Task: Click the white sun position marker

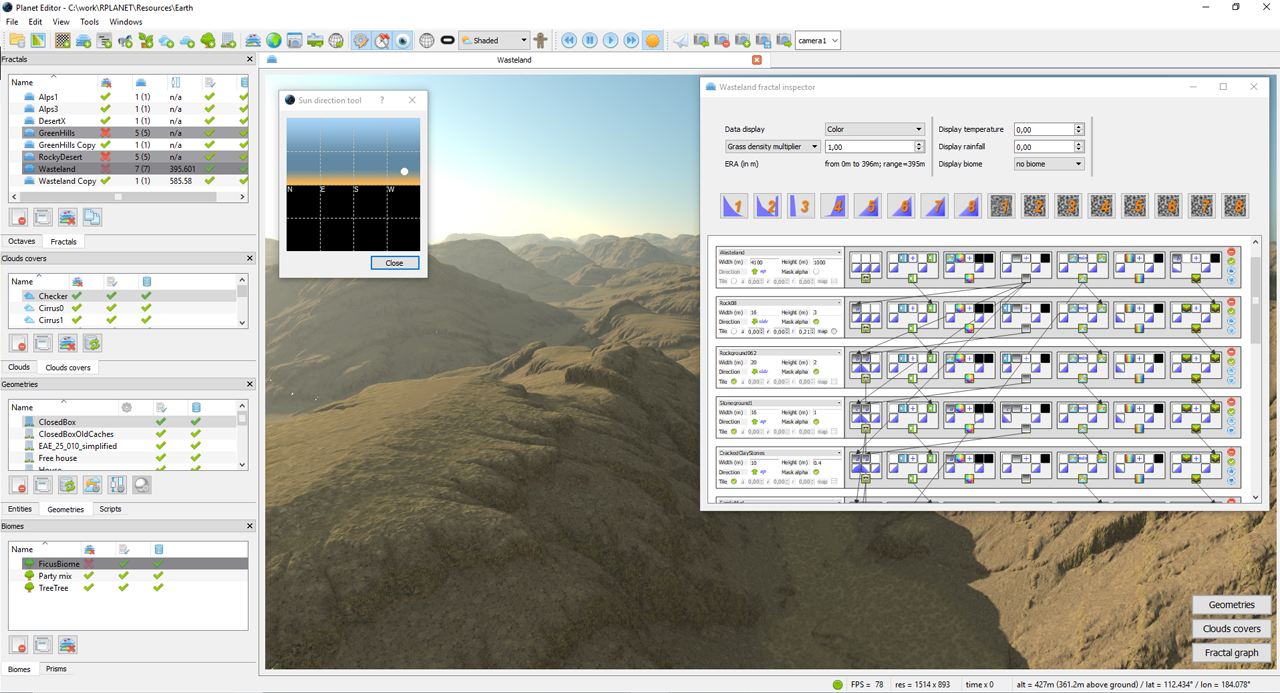Action: point(405,171)
